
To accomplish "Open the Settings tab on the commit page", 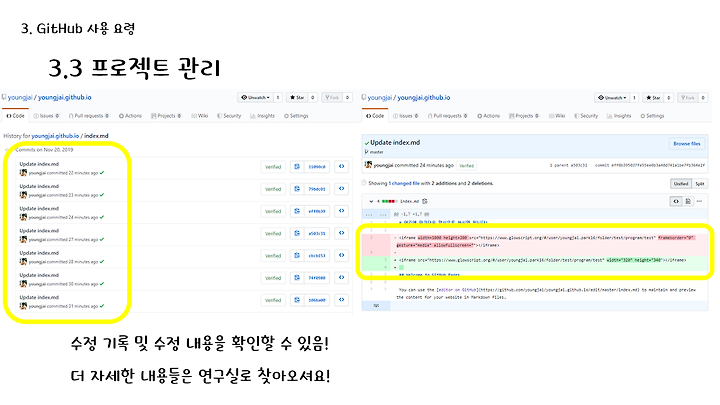I will (652, 116).
